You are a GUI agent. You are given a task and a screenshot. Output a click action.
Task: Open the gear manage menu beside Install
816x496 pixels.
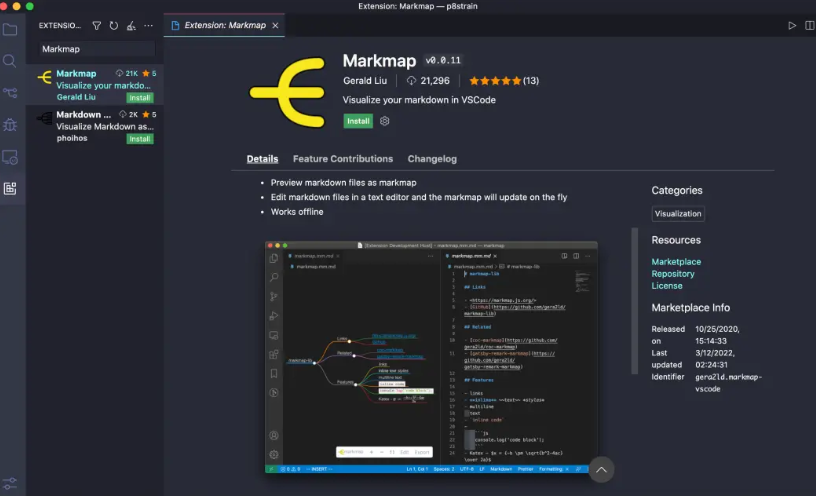point(385,121)
